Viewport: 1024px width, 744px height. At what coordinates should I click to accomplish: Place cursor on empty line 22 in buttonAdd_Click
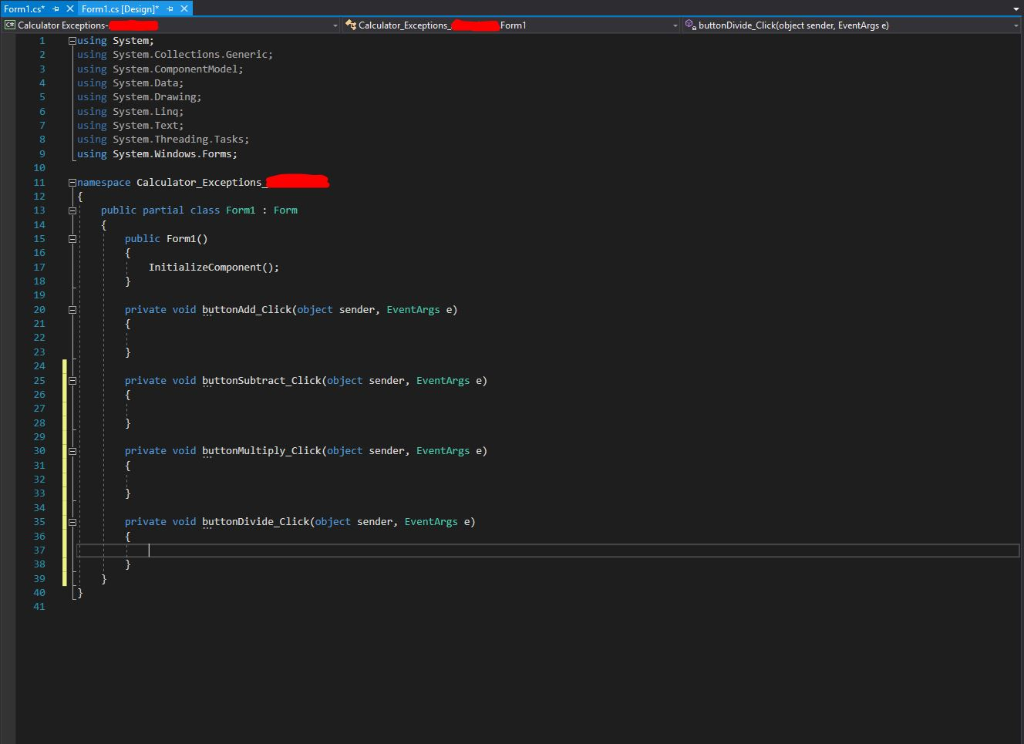[547, 338]
